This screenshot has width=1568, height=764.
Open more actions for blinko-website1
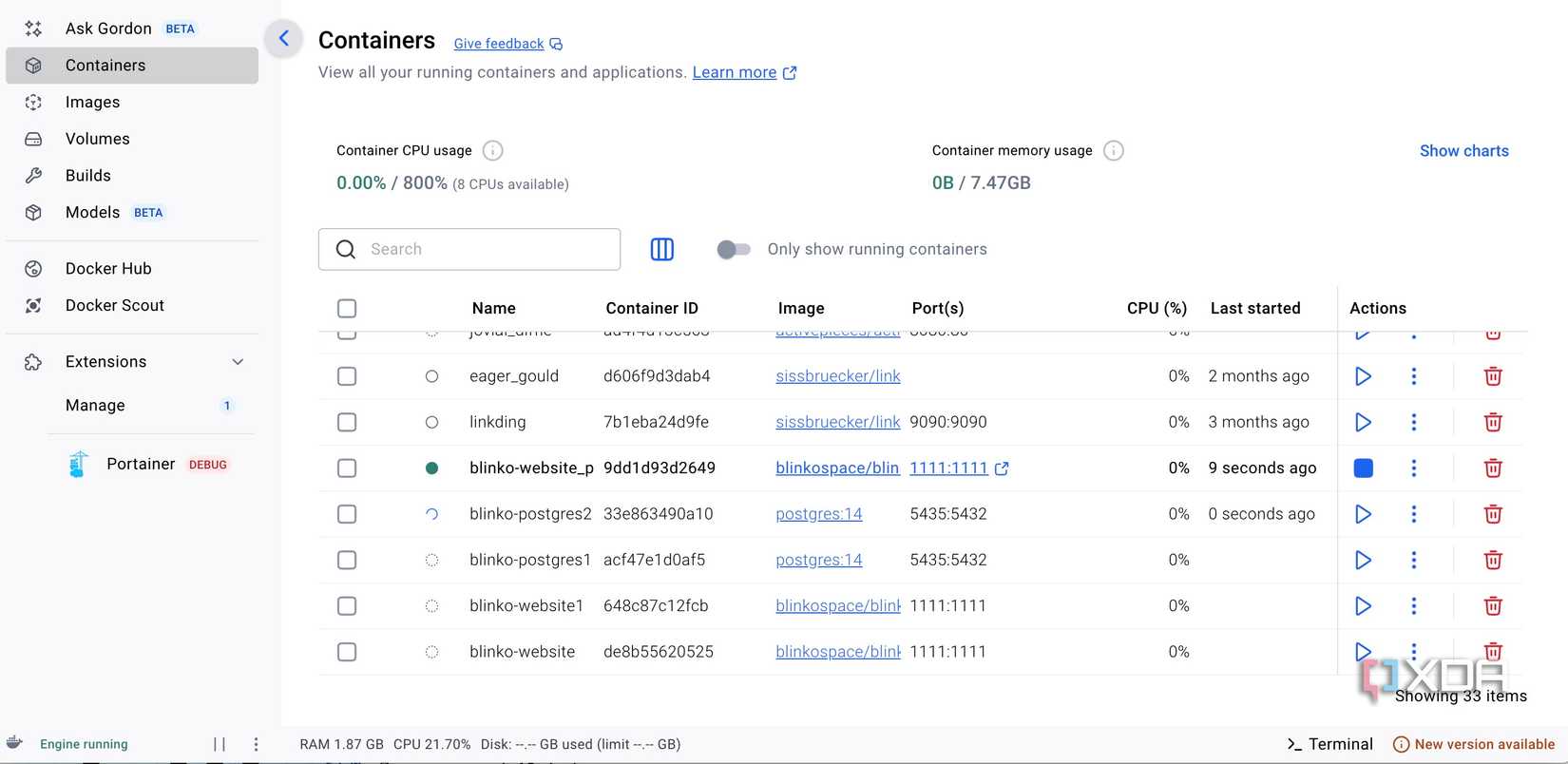(x=1414, y=605)
